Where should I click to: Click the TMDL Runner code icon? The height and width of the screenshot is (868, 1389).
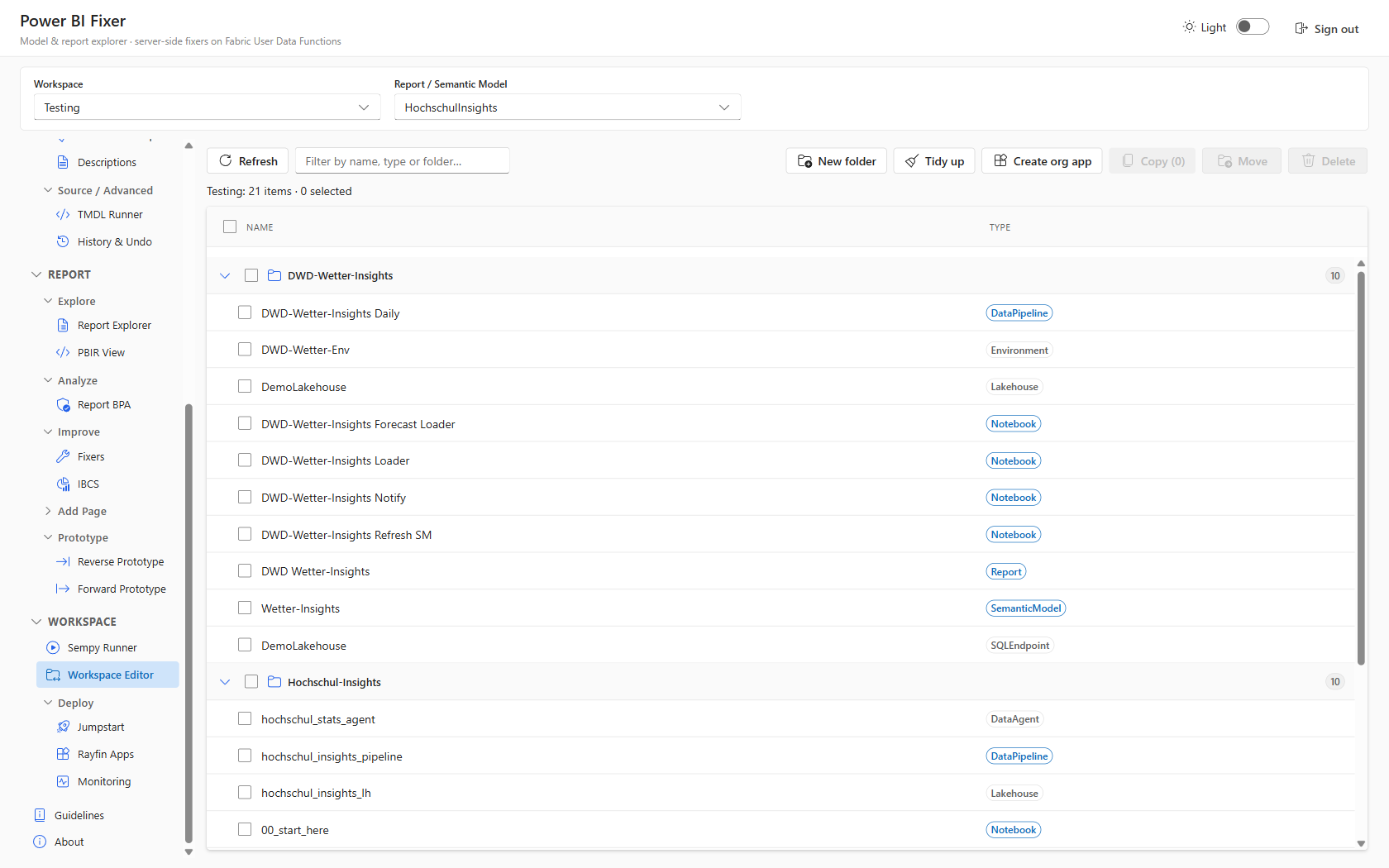pos(63,214)
